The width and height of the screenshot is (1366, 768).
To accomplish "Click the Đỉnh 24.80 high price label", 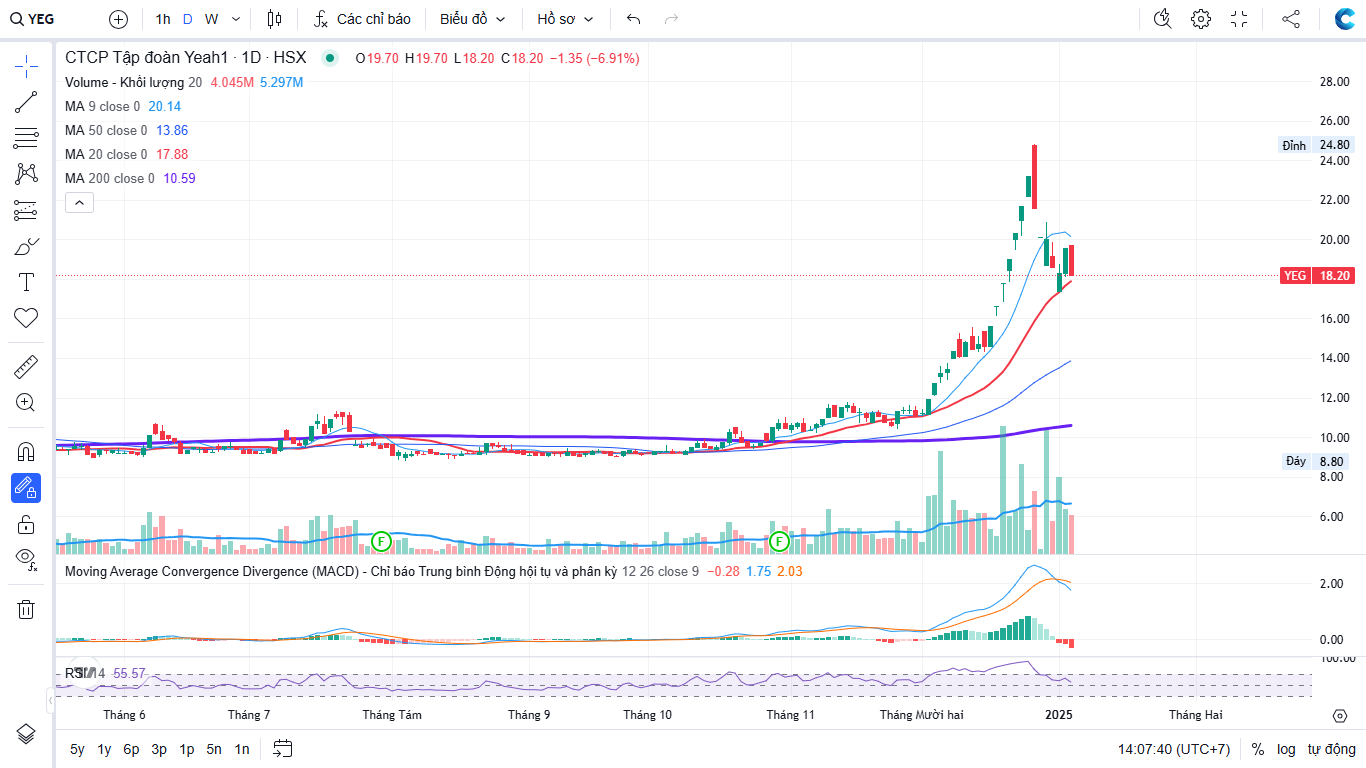I will coord(1317,145).
